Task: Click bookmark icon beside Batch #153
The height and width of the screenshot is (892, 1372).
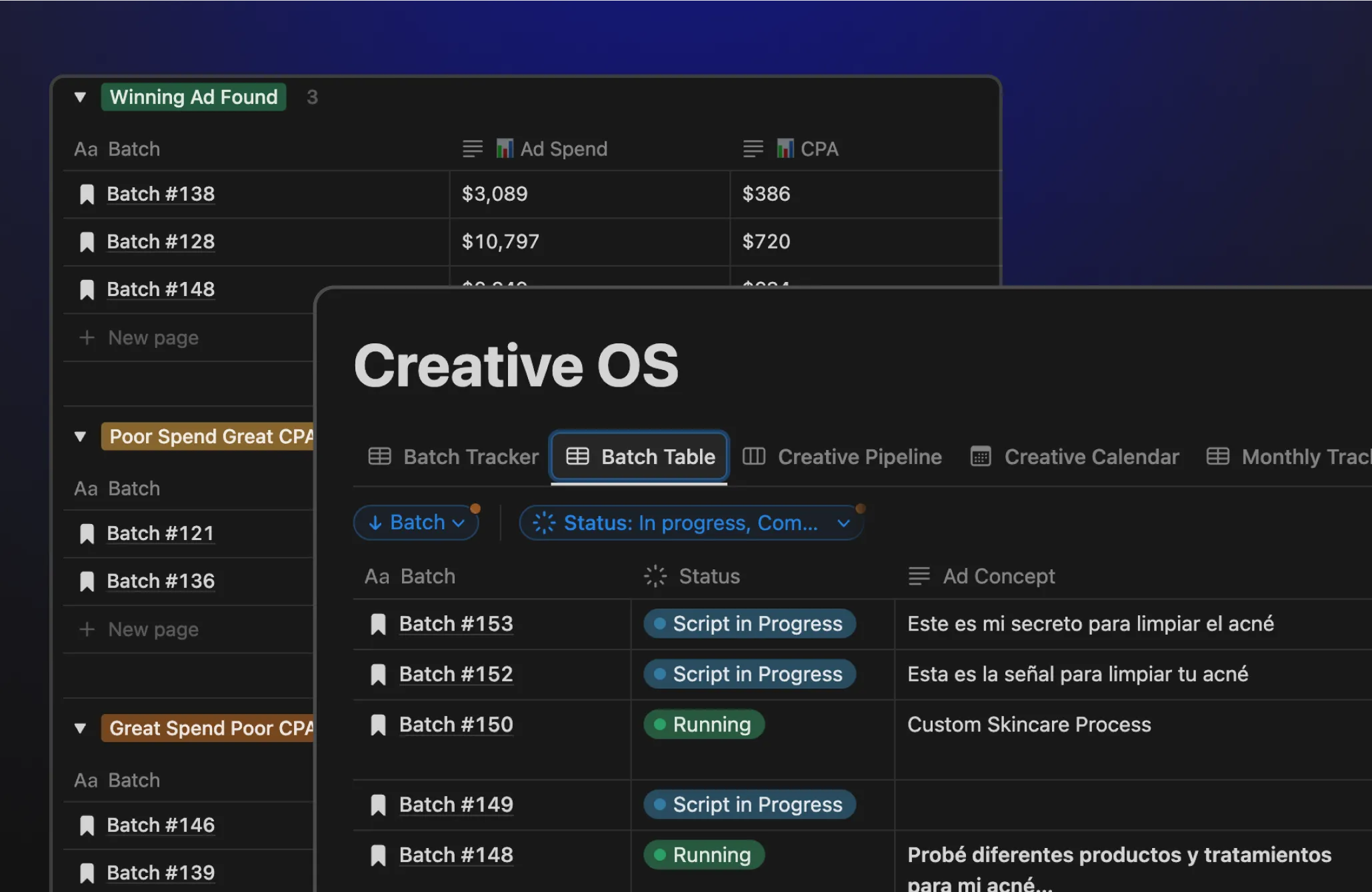Action: point(378,624)
